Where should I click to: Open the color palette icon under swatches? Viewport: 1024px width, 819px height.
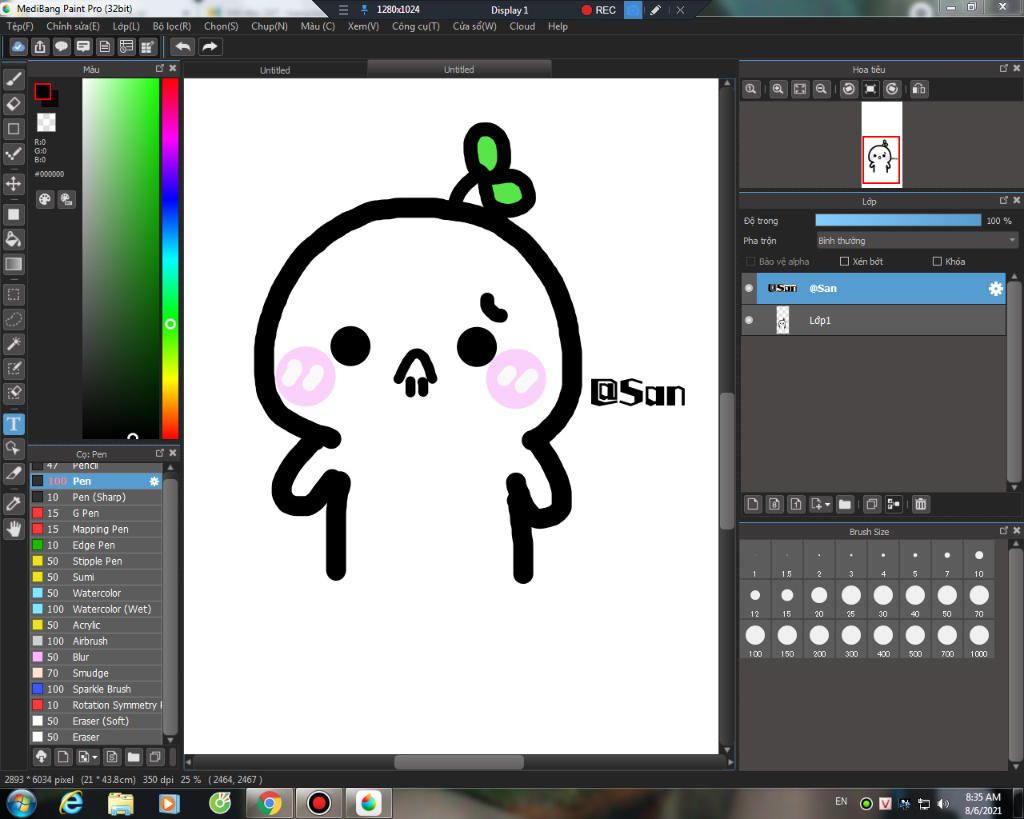[44, 200]
